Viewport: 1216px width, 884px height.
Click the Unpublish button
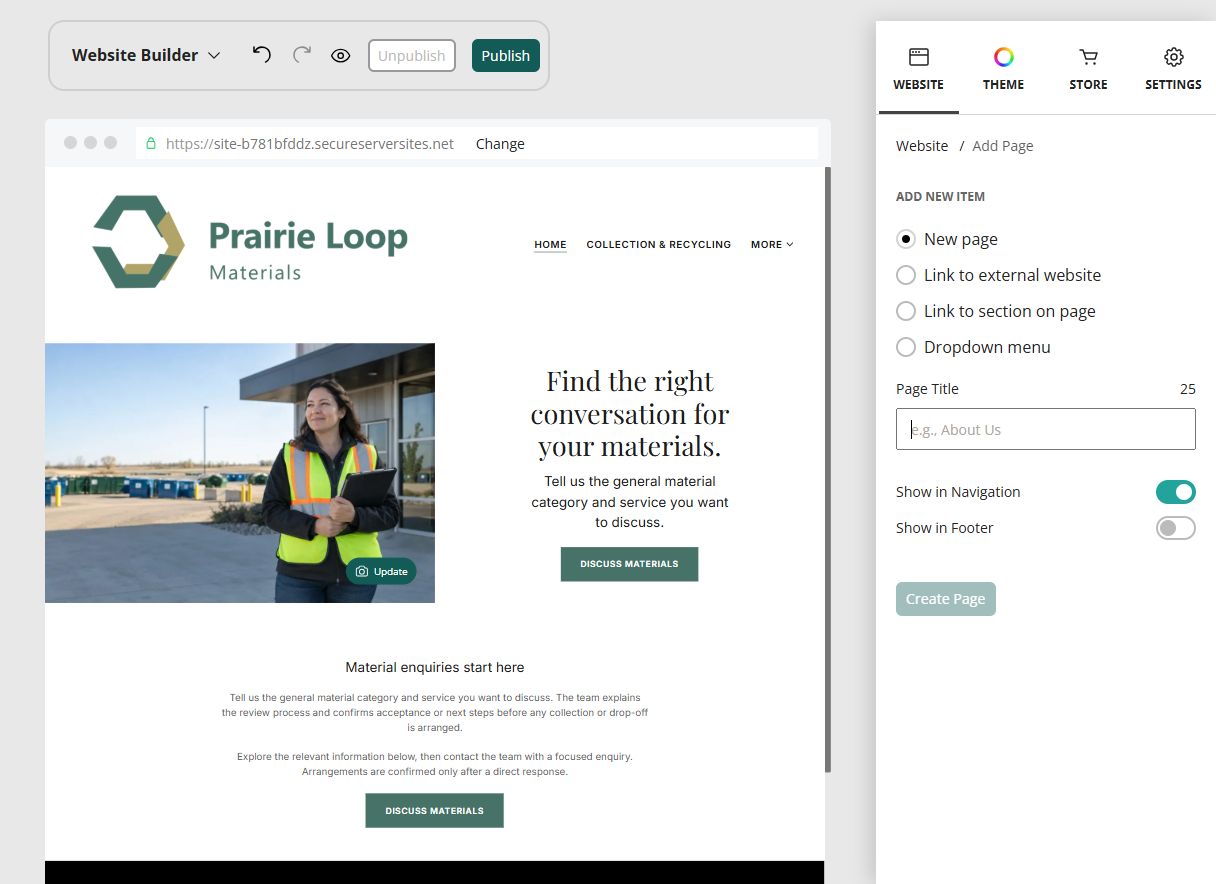tap(412, 56)
